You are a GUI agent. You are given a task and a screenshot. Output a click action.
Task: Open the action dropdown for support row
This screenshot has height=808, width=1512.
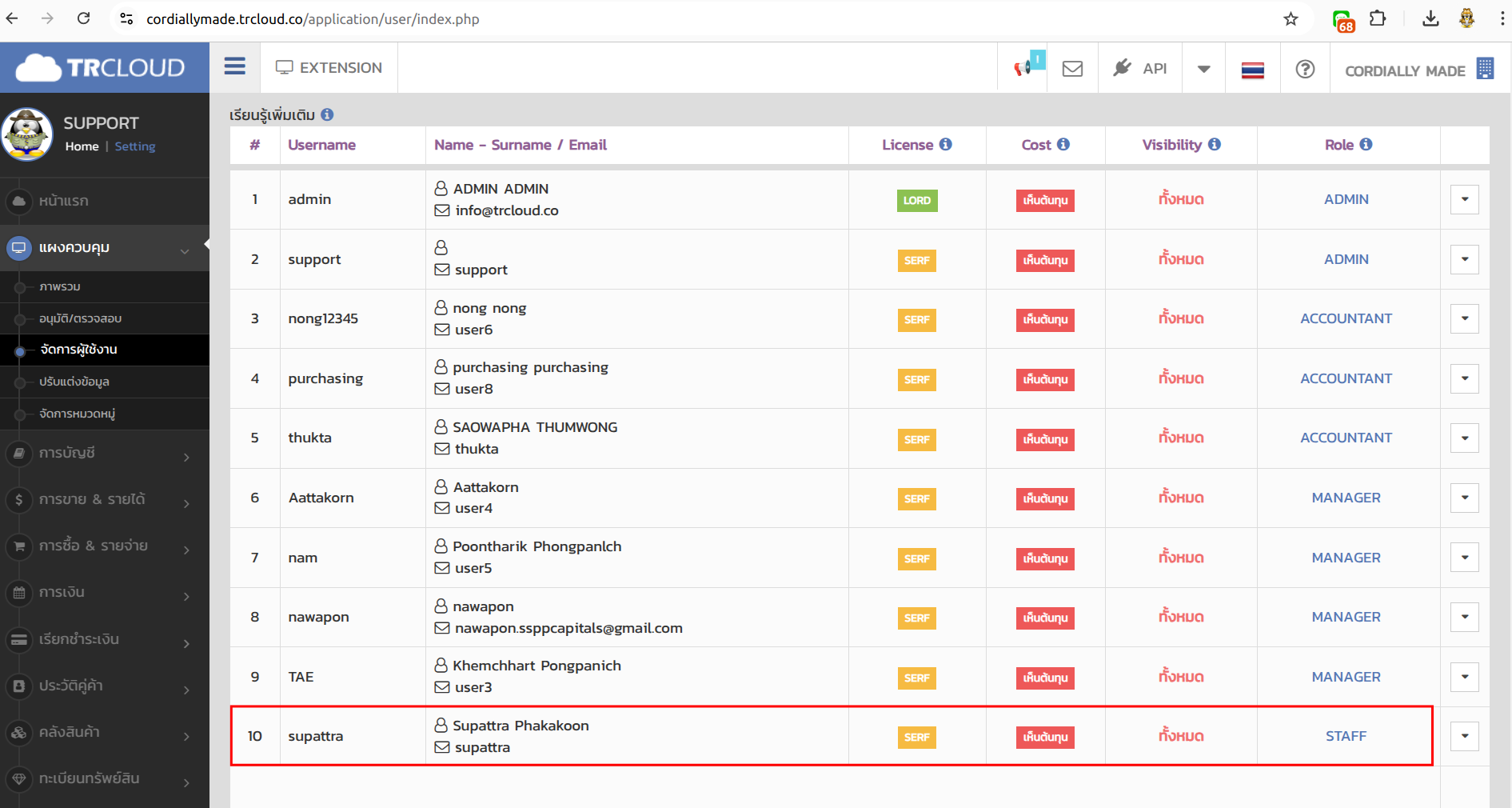coord(1465,259)
